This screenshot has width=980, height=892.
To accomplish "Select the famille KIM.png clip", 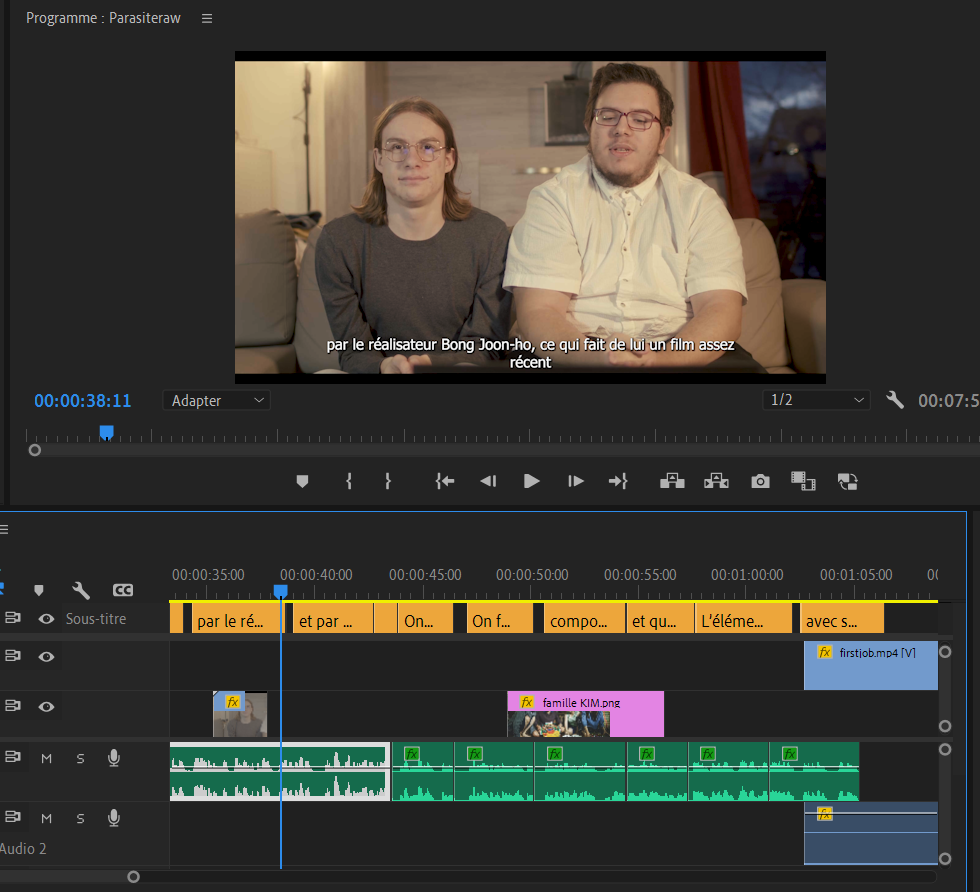I will (x=586, y=714).
